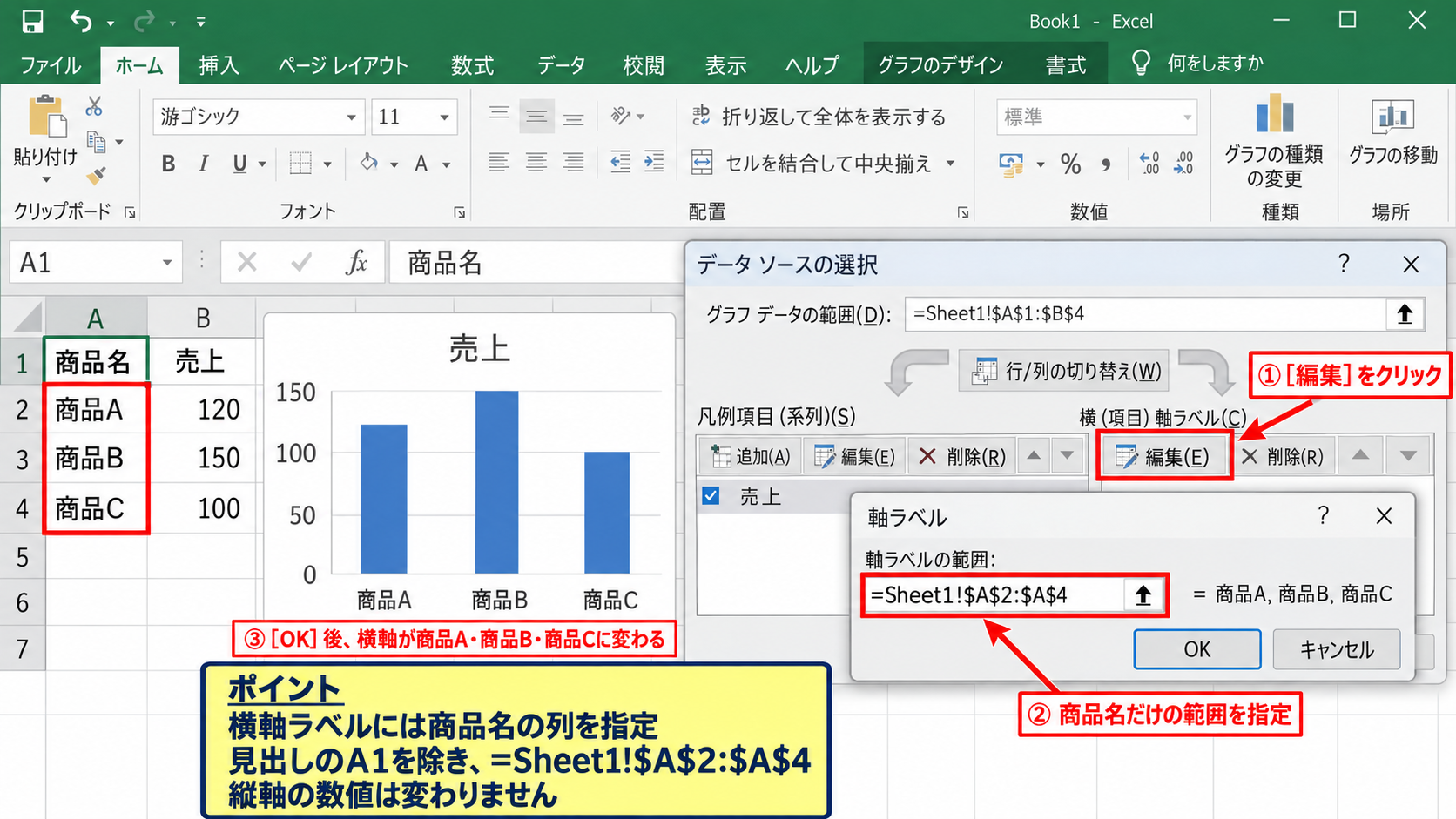Image resolution: width=1456 pixels, height=819 pixels.
Task: Switch to the グラフのデザイン tab
Action: tap(940, 65)
